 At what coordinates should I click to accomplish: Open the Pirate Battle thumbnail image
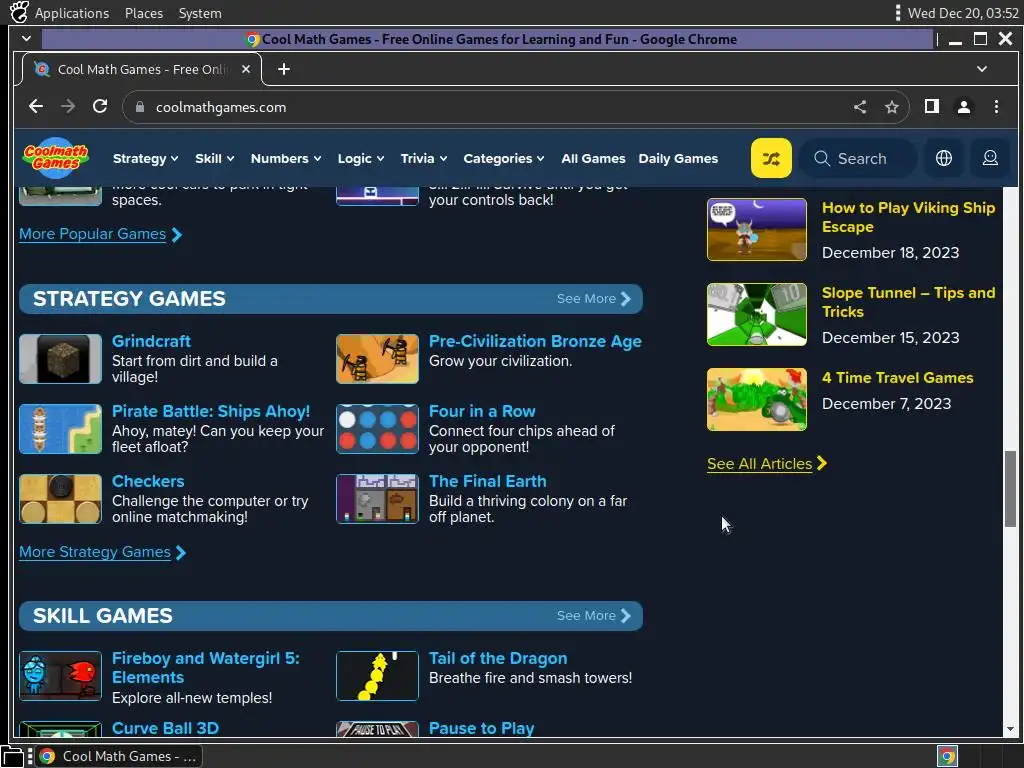60,428
